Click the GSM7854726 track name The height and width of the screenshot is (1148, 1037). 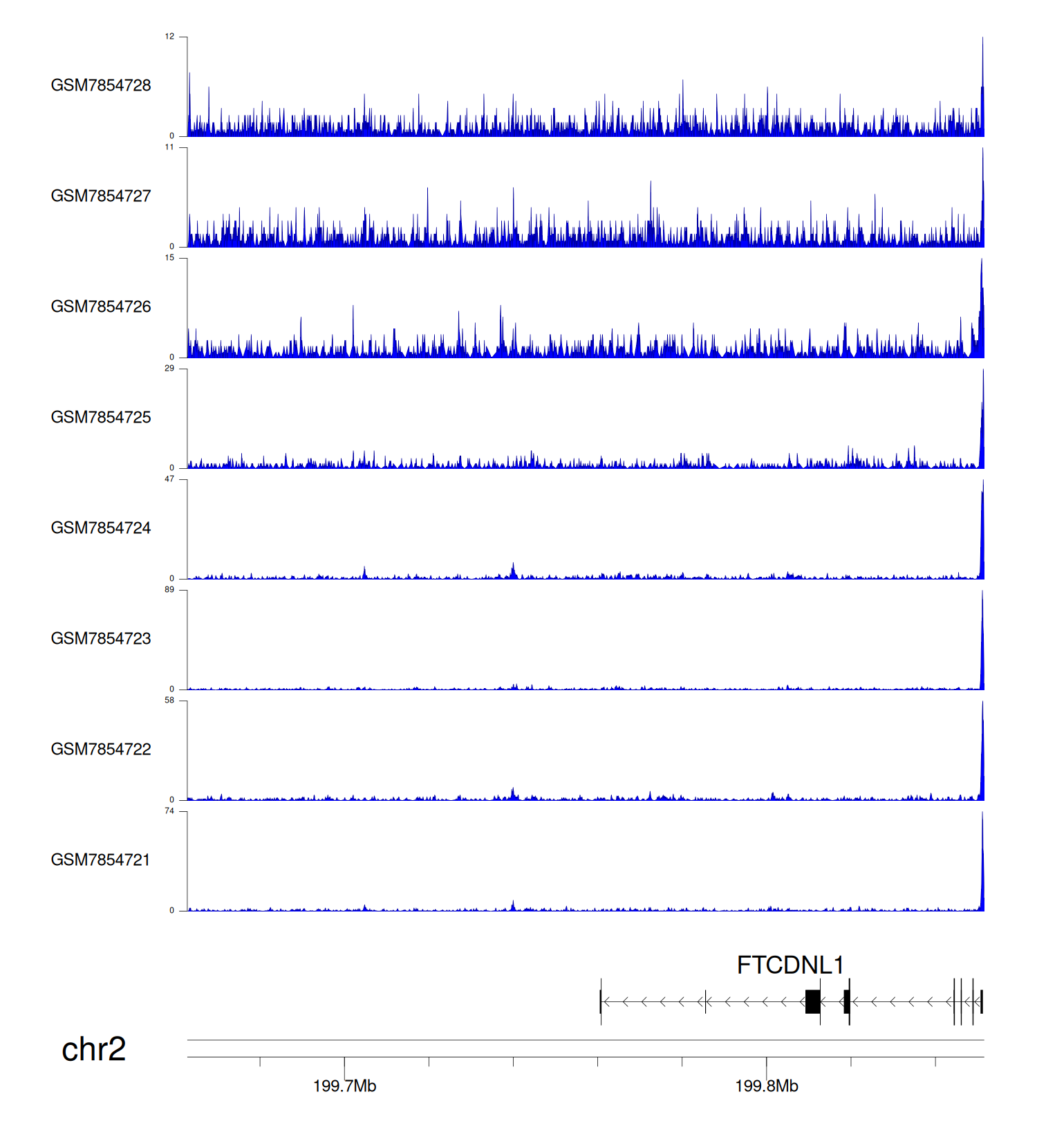[101, 306]
